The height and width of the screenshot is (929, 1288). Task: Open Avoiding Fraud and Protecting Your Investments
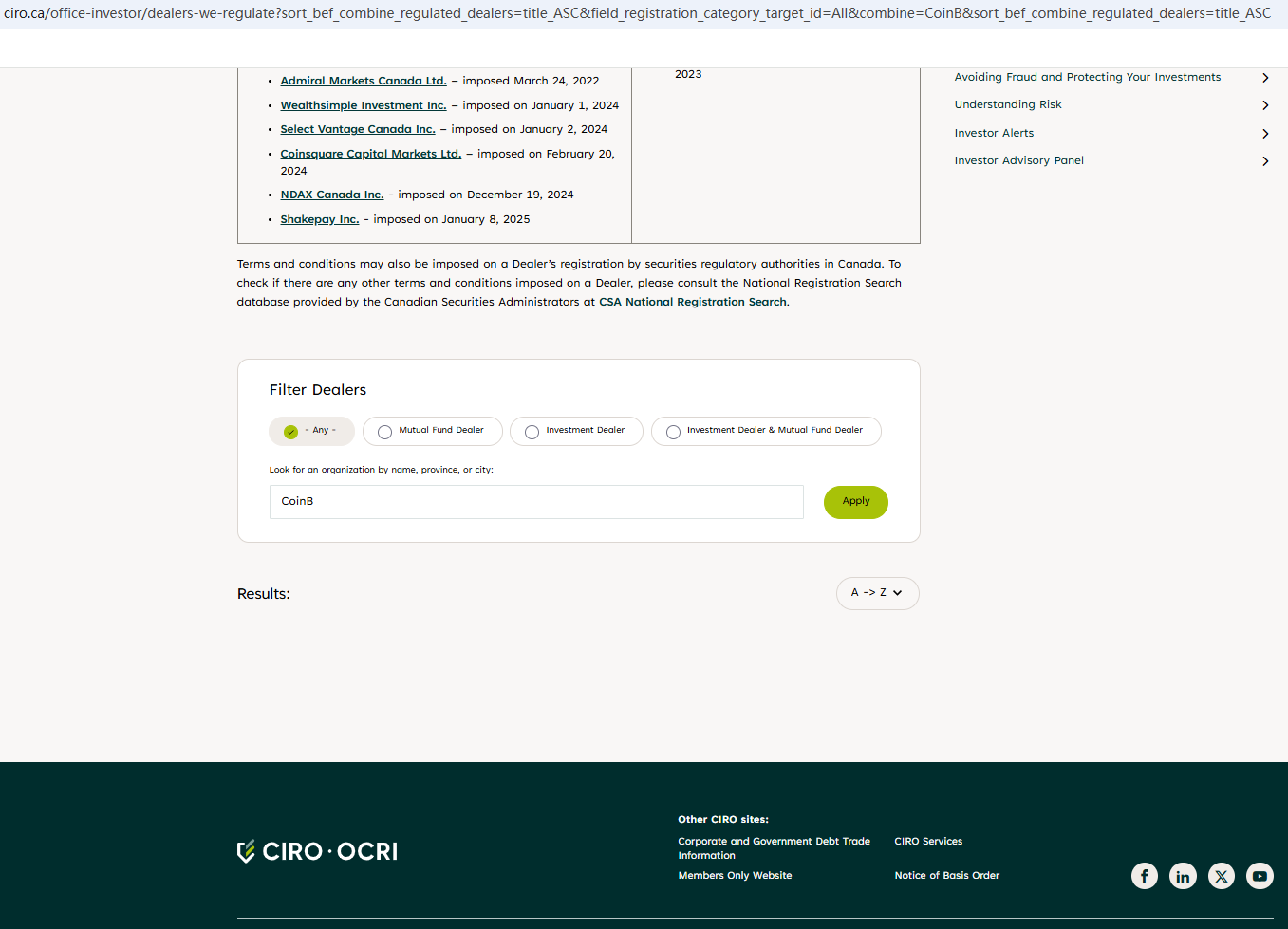click(1088, 78)
